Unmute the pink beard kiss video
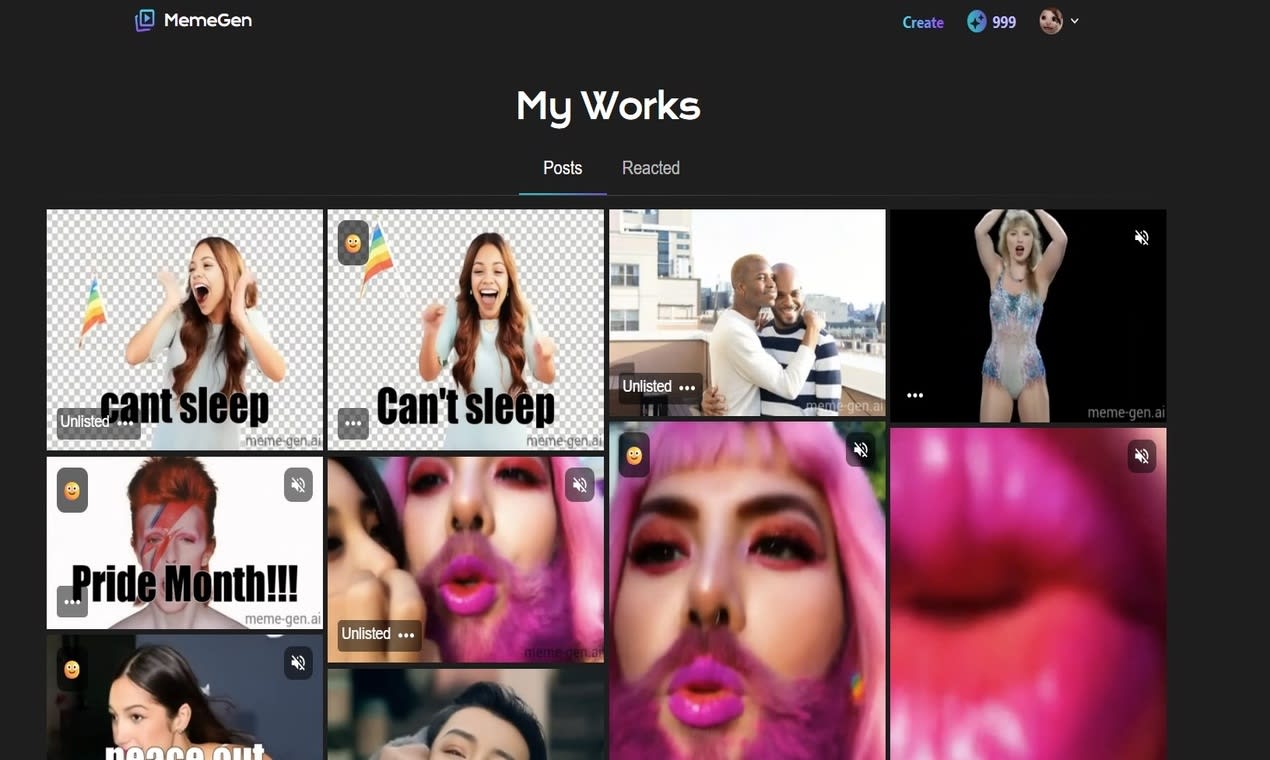This screenshot has height=760, width=1270. [x=579, y=485]
